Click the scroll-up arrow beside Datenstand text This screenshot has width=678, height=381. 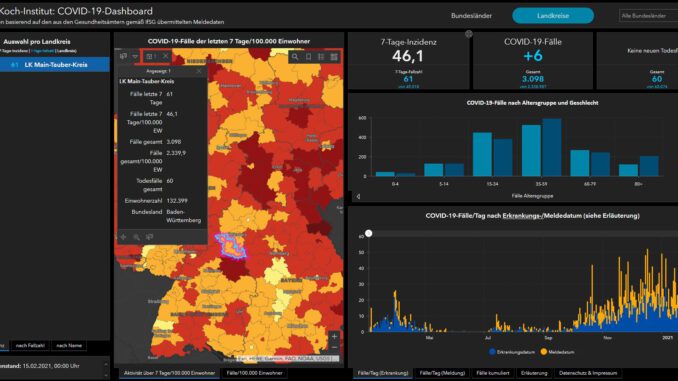[106, 364]
